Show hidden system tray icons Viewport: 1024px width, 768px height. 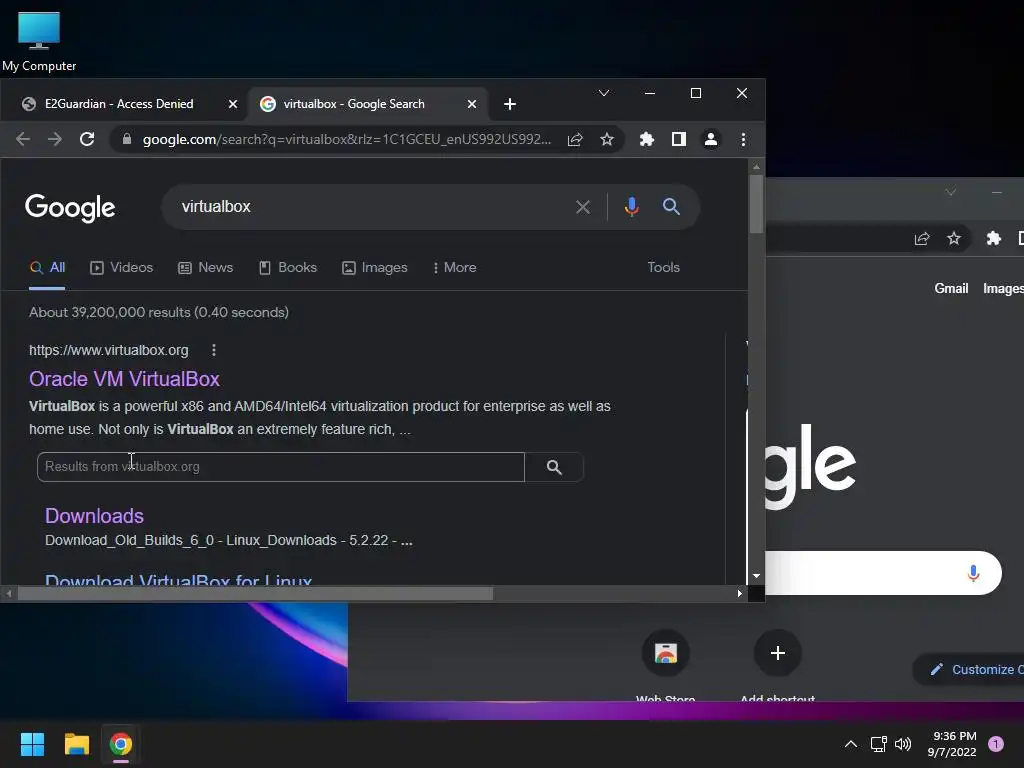click(851, 744)
